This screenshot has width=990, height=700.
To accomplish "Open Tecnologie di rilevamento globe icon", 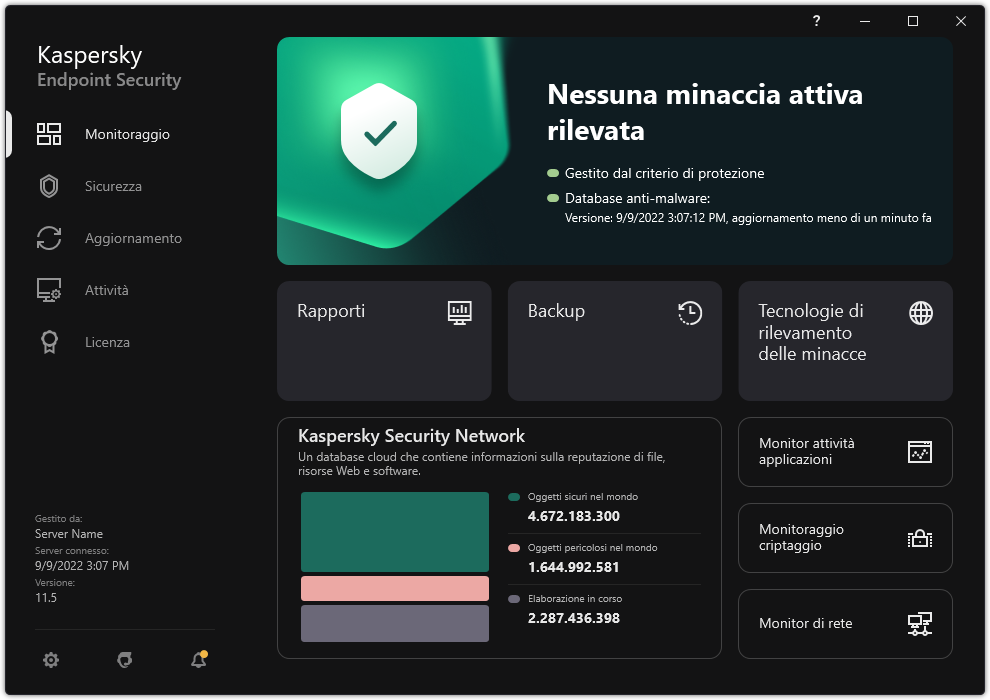I will (920, 312).
